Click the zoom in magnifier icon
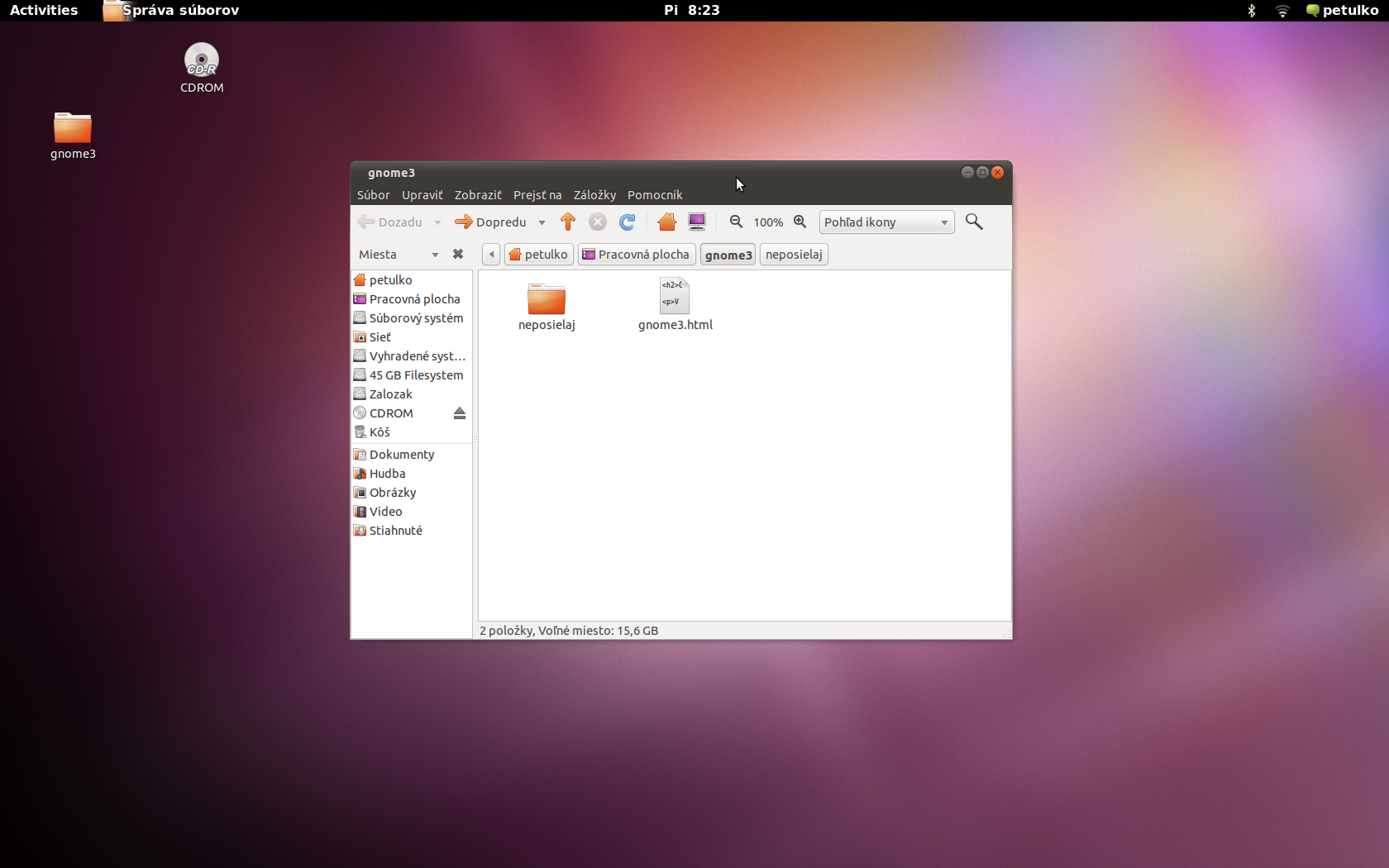This screenshot has height=868, width=1389. [800, 222]
